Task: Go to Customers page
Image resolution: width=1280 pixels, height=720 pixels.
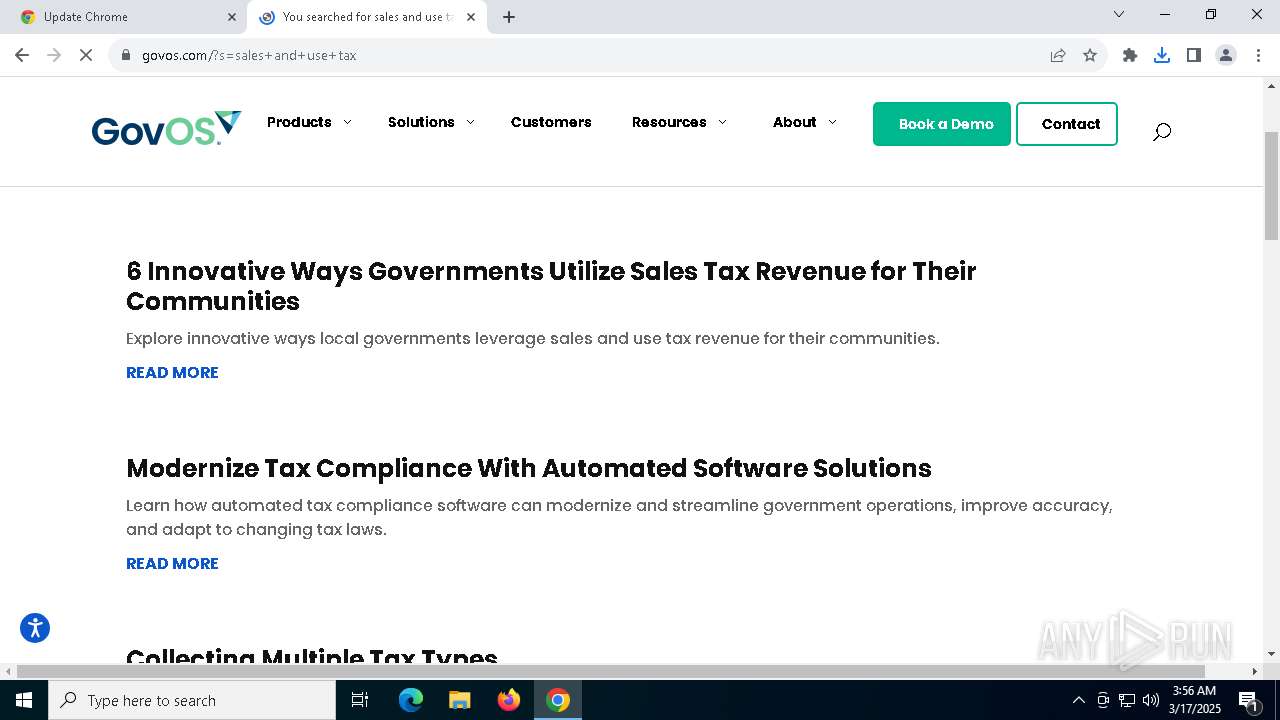Action: tap(551, 122)
